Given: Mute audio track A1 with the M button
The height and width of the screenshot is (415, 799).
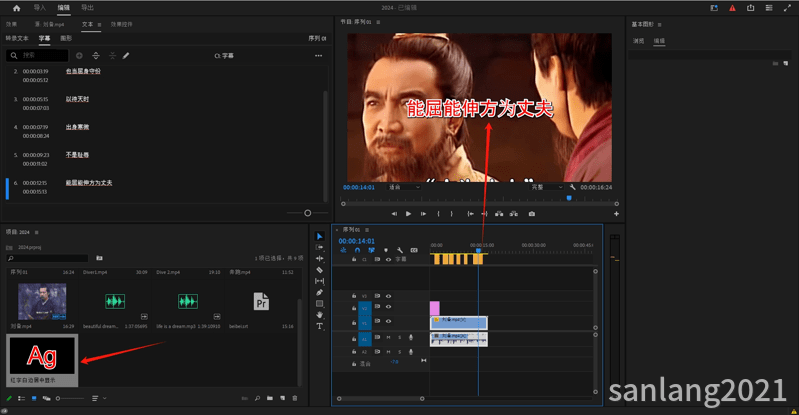Looking at the screenshot, I should (x=388, y=337).
